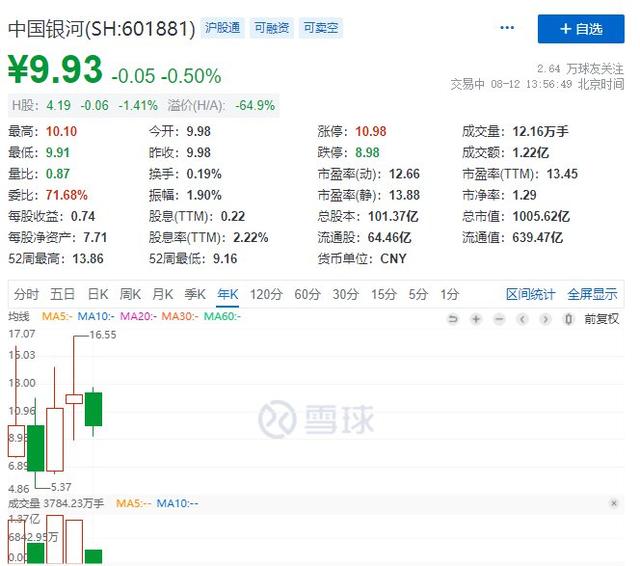Click the MA10 label in the volume panel

[x=178, y=503]
